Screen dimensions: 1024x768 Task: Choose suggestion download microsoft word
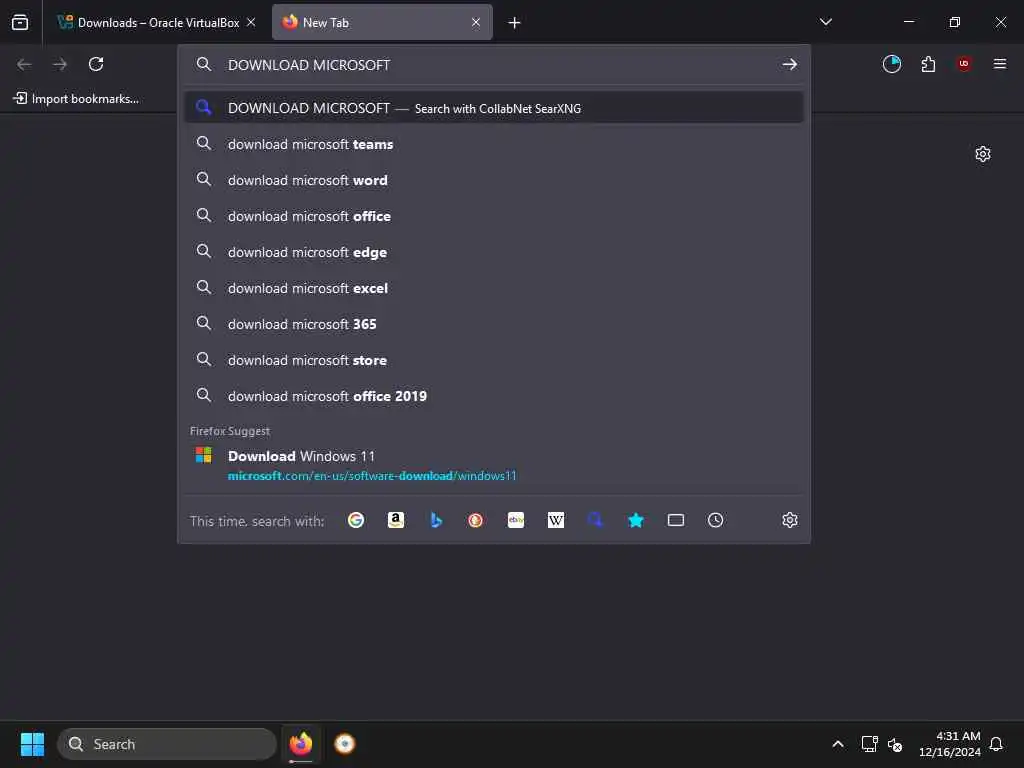494,180
